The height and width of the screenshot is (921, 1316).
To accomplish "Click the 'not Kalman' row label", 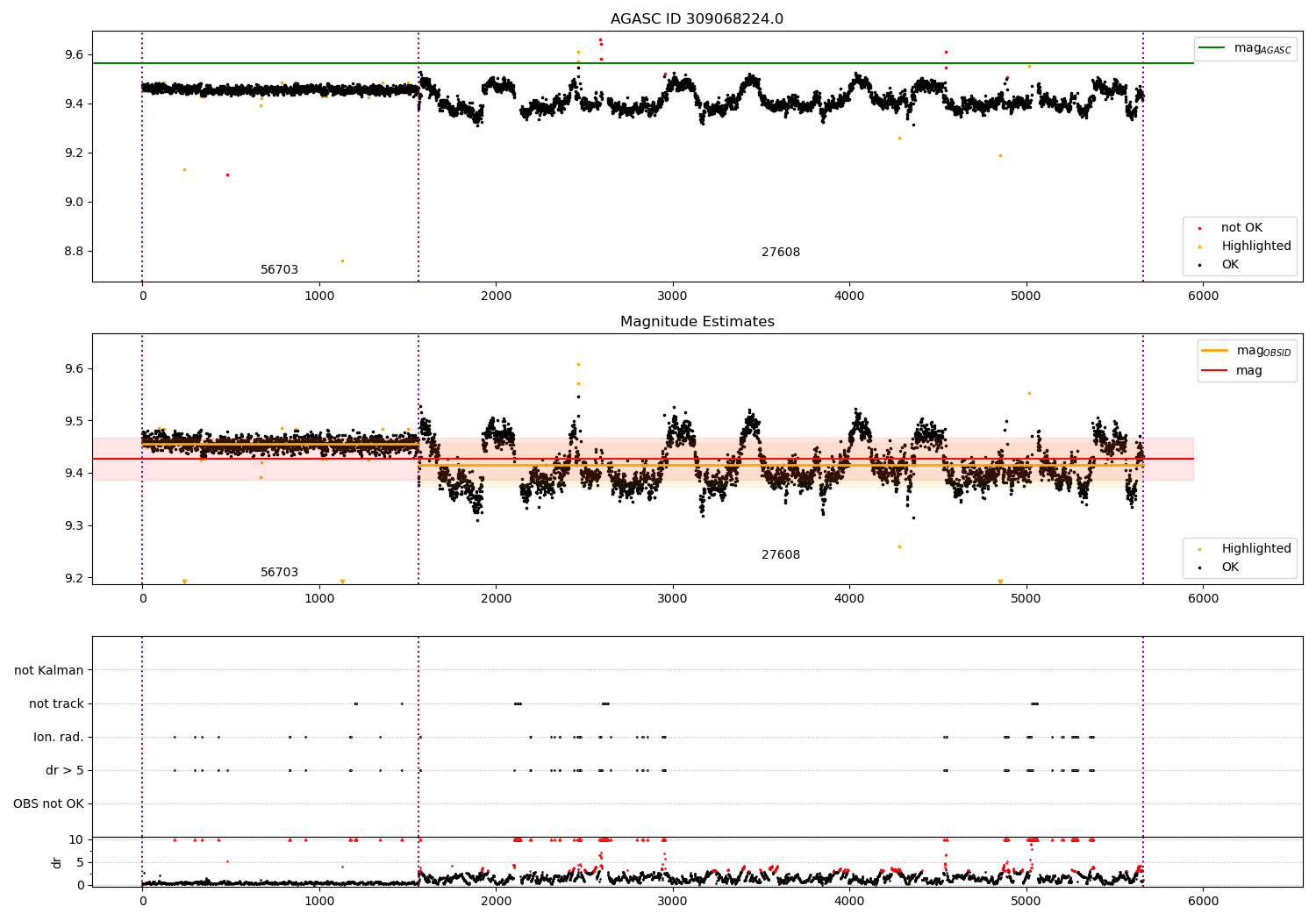I will [49, 671].
